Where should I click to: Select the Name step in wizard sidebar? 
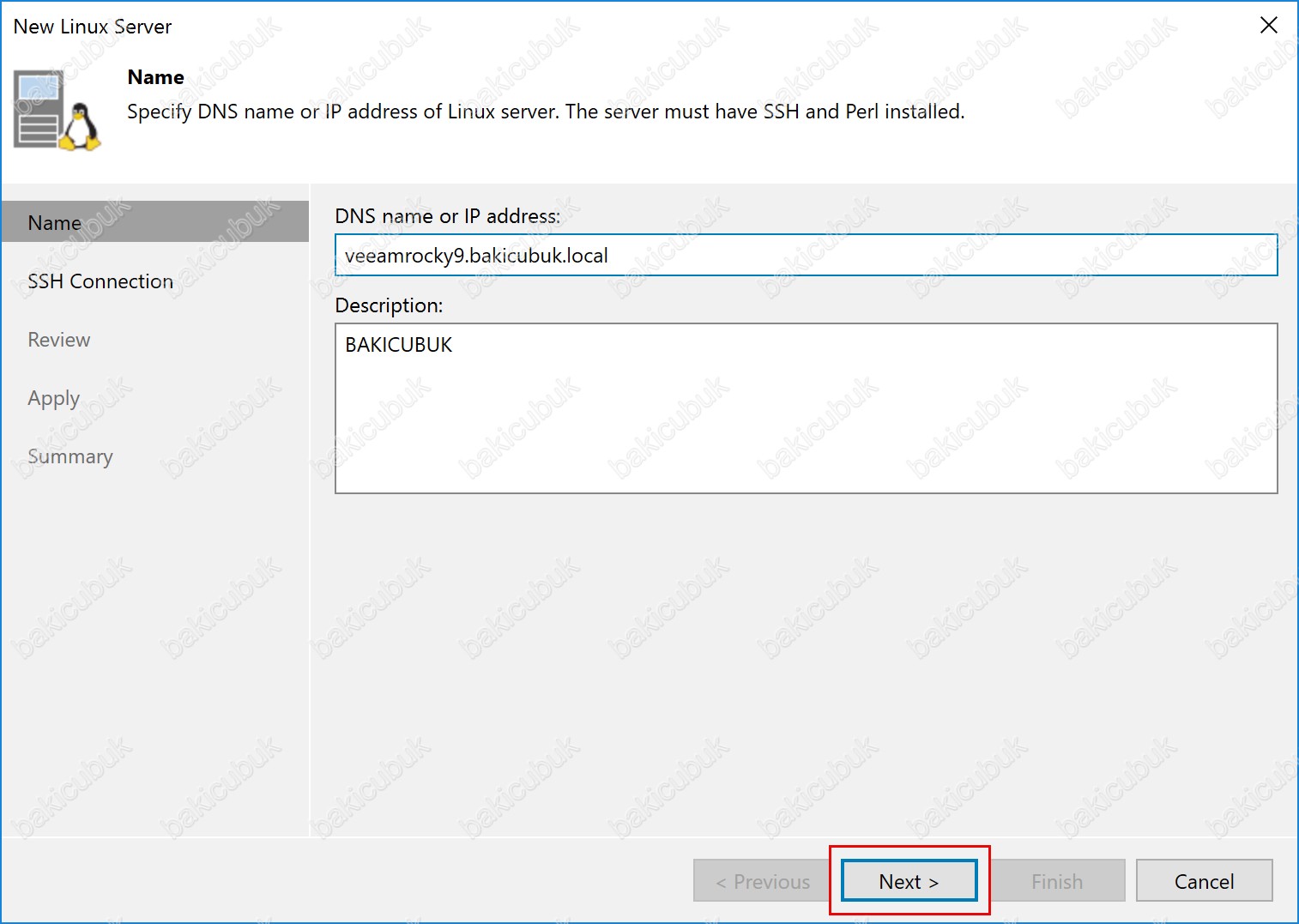pyautogui.click(x=55, y=223)
